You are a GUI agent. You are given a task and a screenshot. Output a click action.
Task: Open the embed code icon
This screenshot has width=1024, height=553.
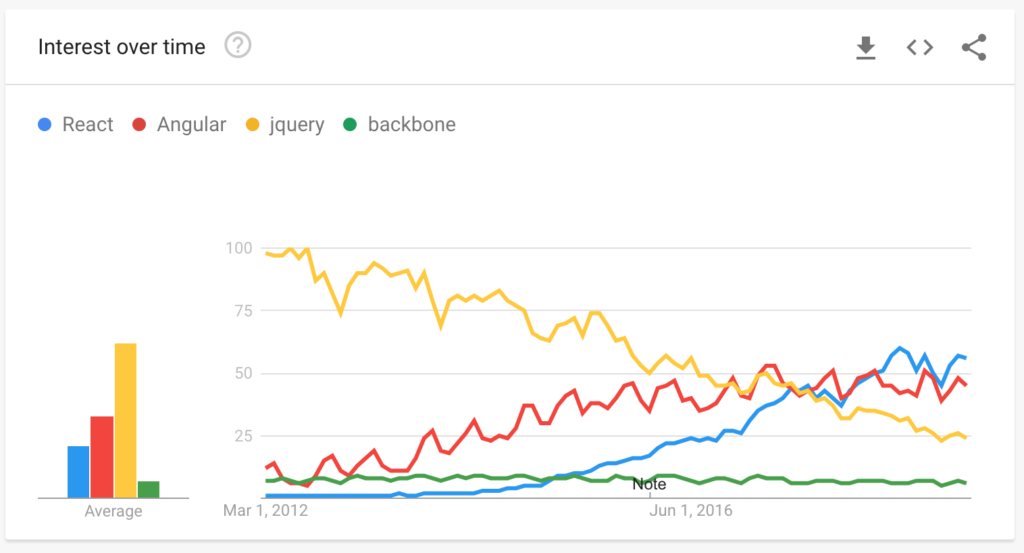[x=920, y=47]
